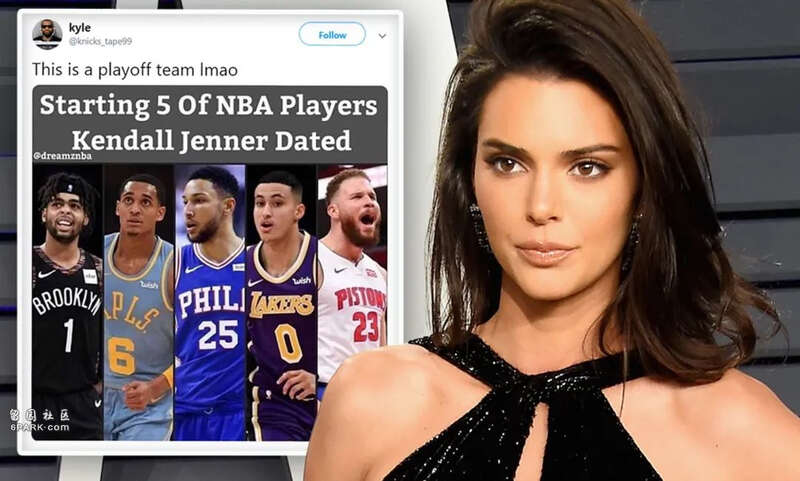Image resolution: width=800 pixels, height=481 pixels.
Task: Open the @knicks_tape99 handle link
Action: [101, 41]
